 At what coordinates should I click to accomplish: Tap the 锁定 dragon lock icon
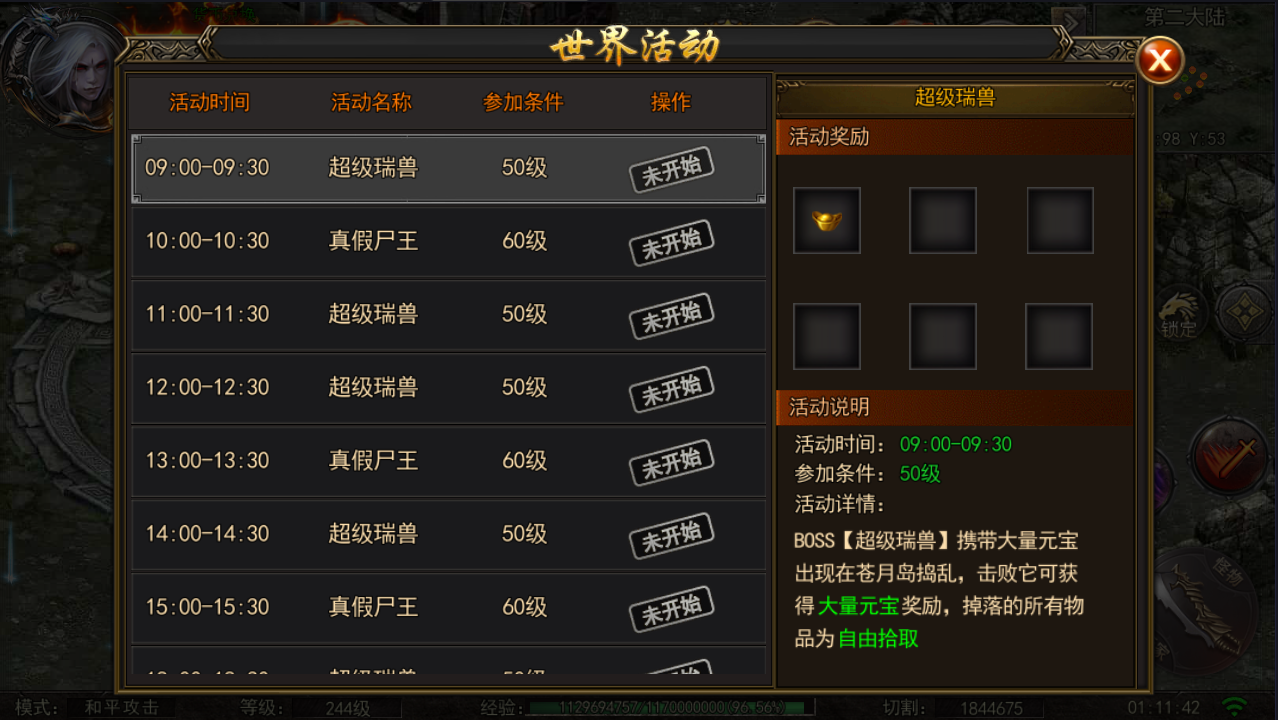click(x=1179, y=313)
